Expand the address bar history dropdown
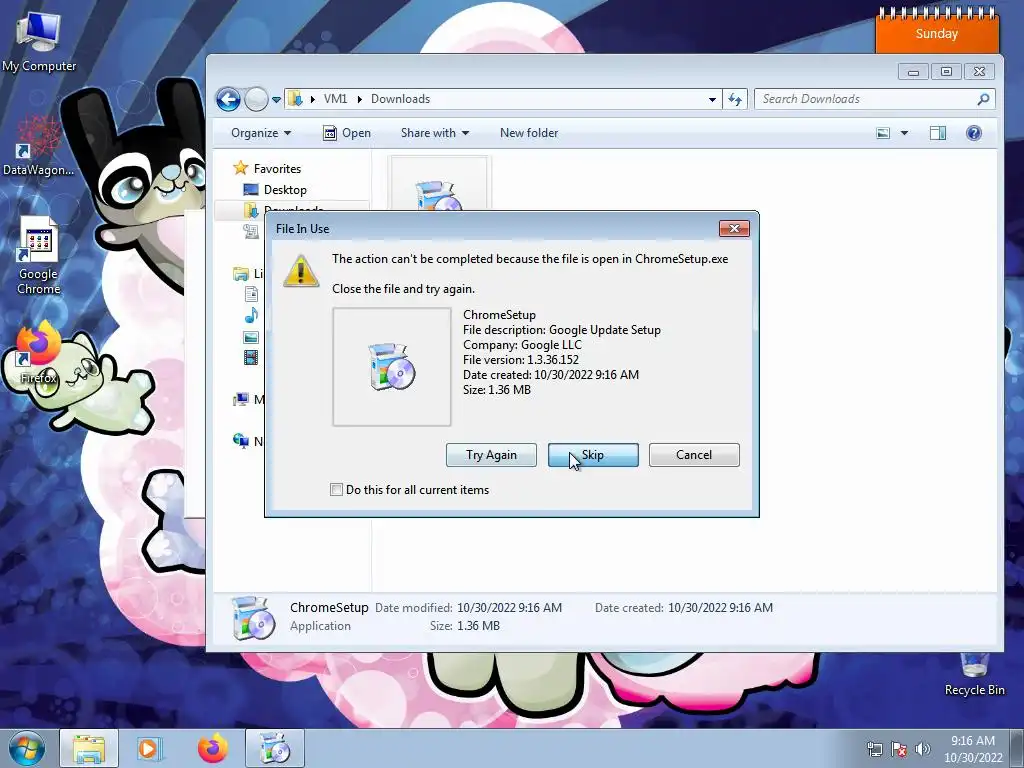This screenshot has width=1024, height=768. [712, 99]
